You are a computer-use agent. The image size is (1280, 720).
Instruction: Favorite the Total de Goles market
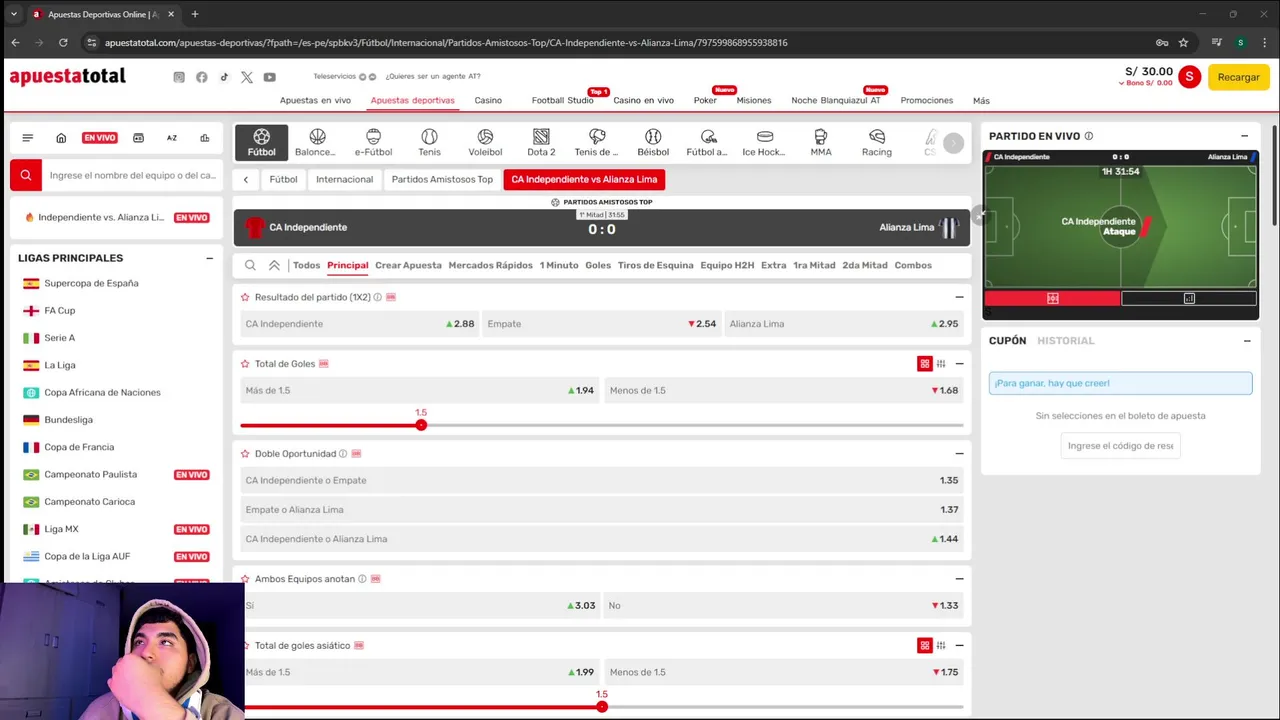coord(245,364)
